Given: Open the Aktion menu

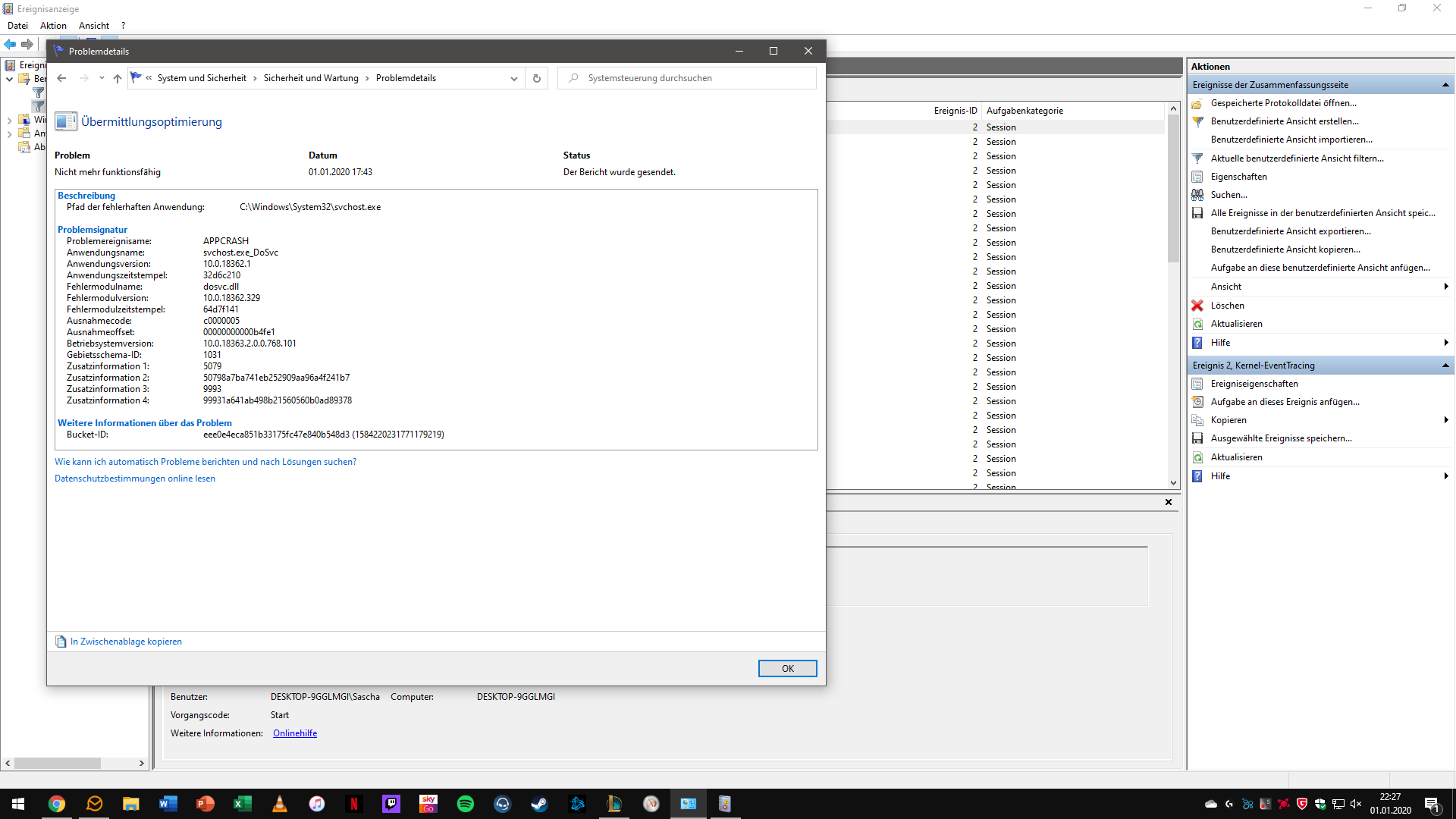Looking at the screenshot, I should click(x=53, y=26).
